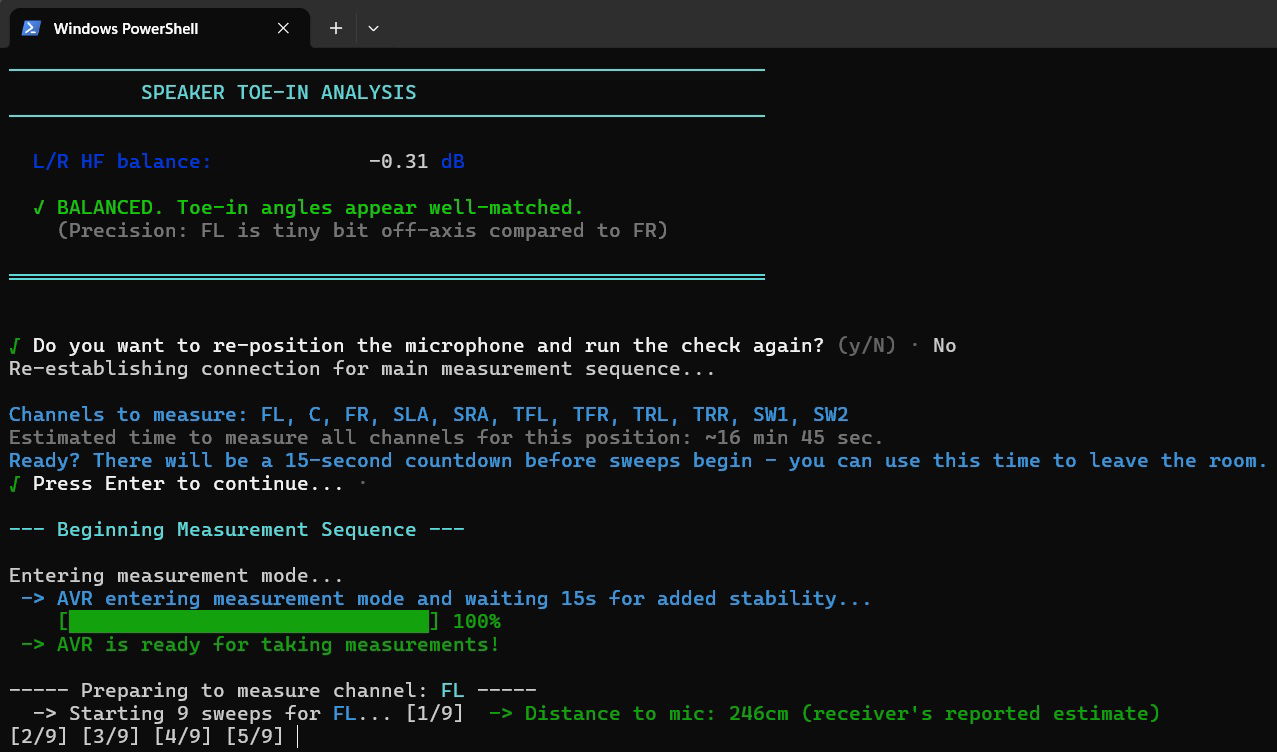Click the SPEAKER TOE-IN ANALYSIS heading
The height and width of the screenshot is (752, 1277).
click(278, 92)
